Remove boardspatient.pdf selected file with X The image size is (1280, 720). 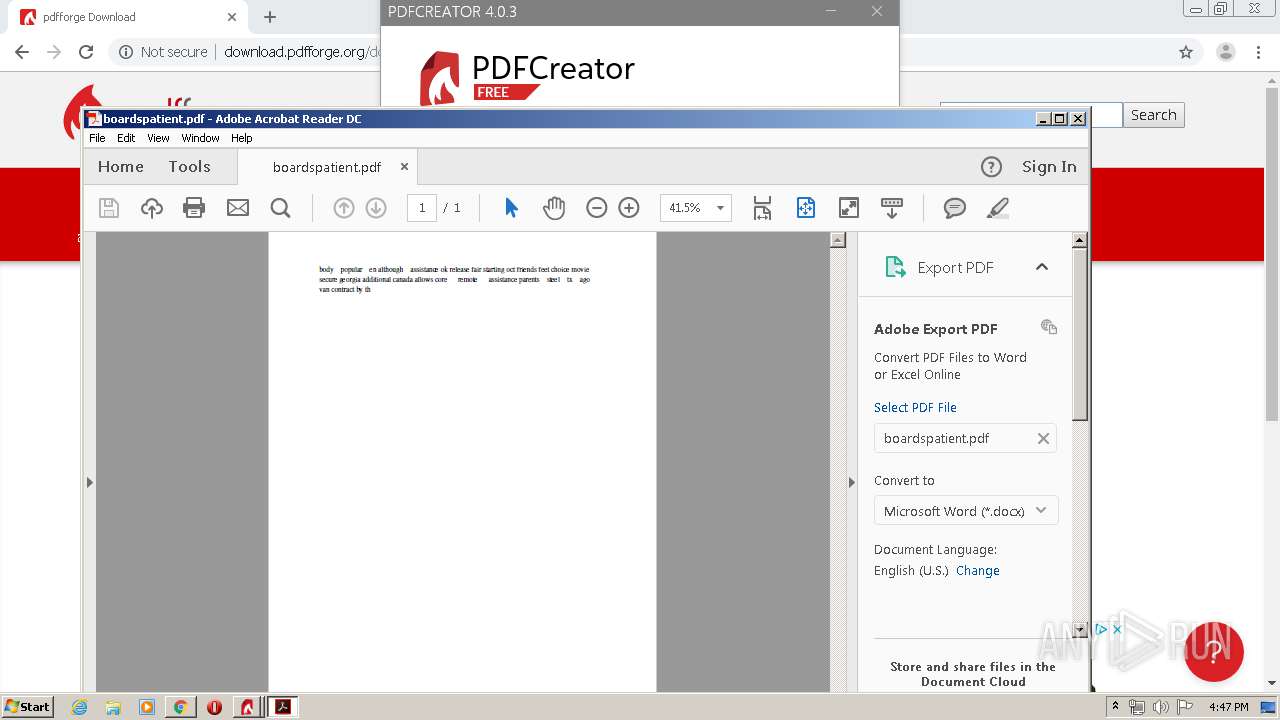1043,438
